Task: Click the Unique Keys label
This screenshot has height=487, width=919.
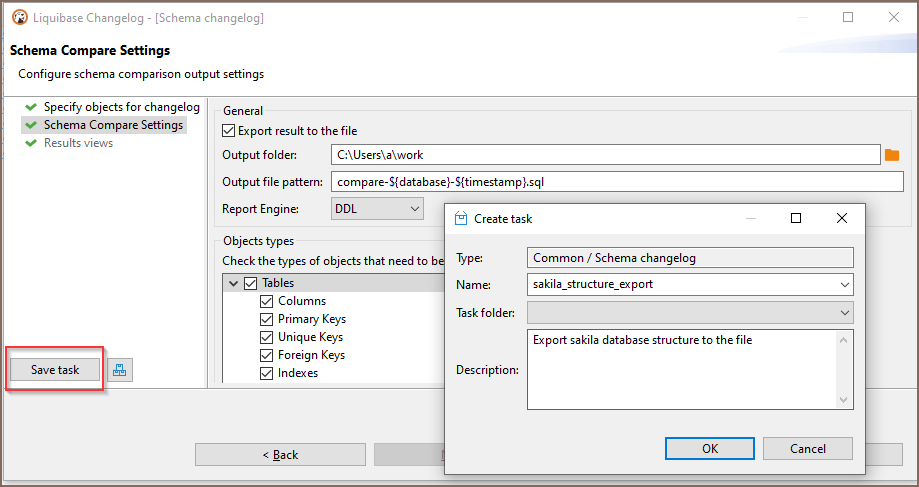Action: pos(311,338)
